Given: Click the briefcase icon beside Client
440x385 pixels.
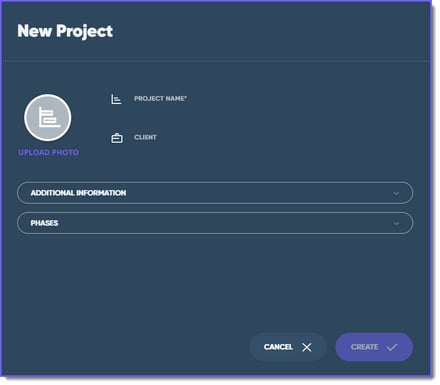Looking at the screenshot, I should click(117, 138).
